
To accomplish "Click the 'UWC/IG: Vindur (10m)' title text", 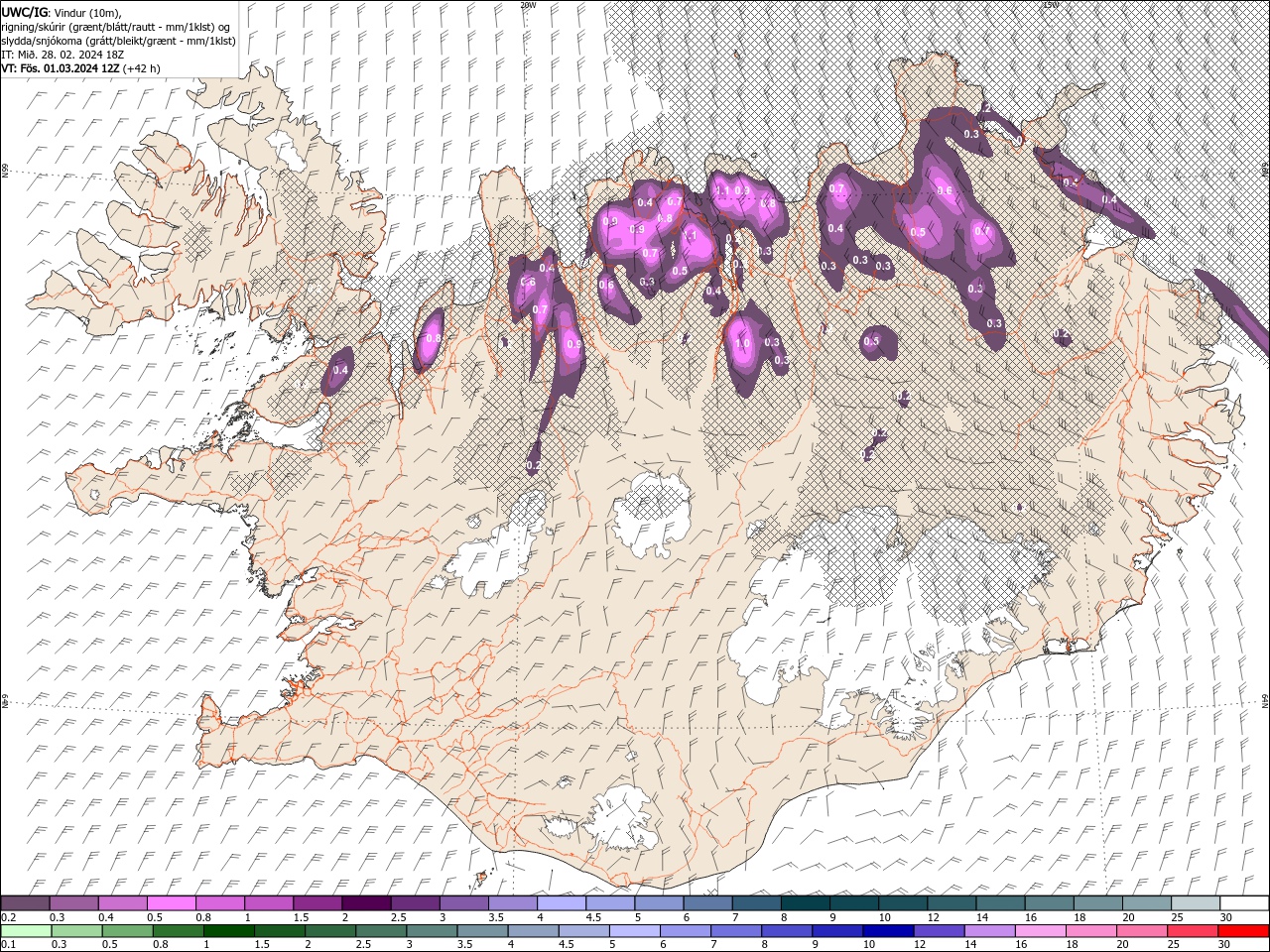I will pyautogui.click(x=60, y=12).
